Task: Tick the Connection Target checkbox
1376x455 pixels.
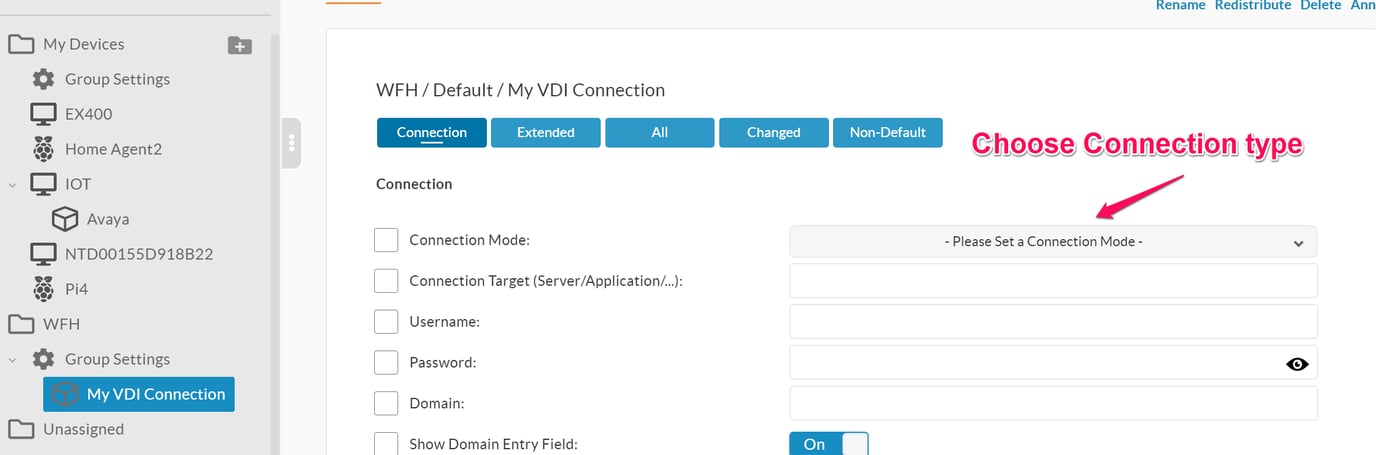Action: [x=386, y=281]
